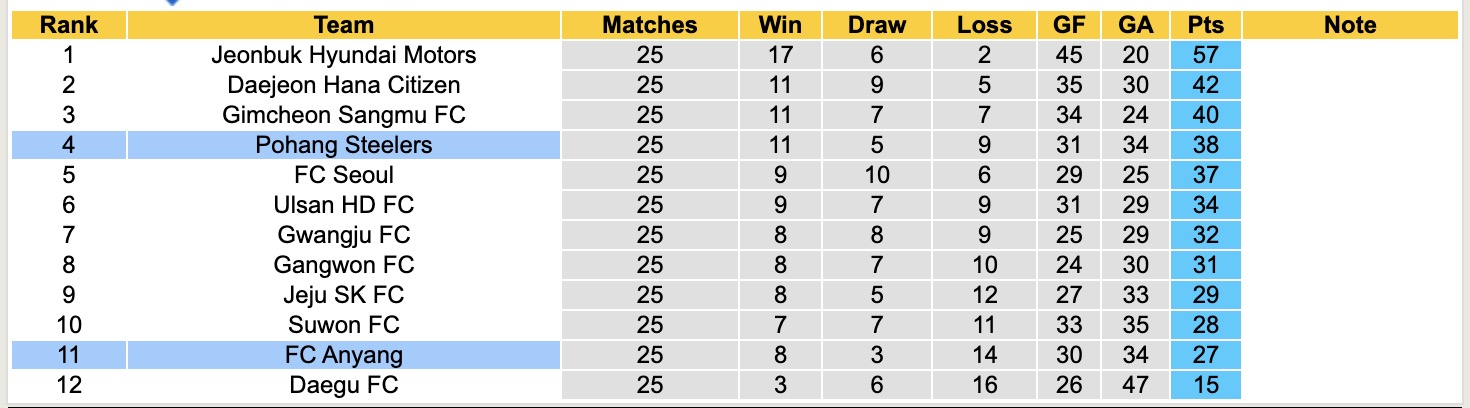Click the Daegu FC team name
Viewport: 1470px width, 408px height.
click(343, 385)
